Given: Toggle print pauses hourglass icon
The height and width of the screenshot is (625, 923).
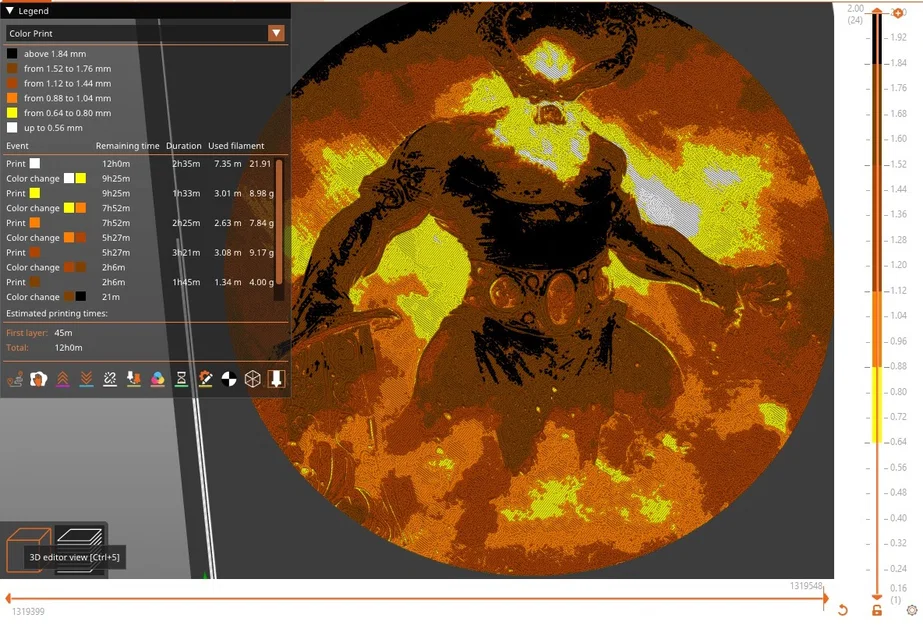Looking at the screenshot, I should coord(181,380).
